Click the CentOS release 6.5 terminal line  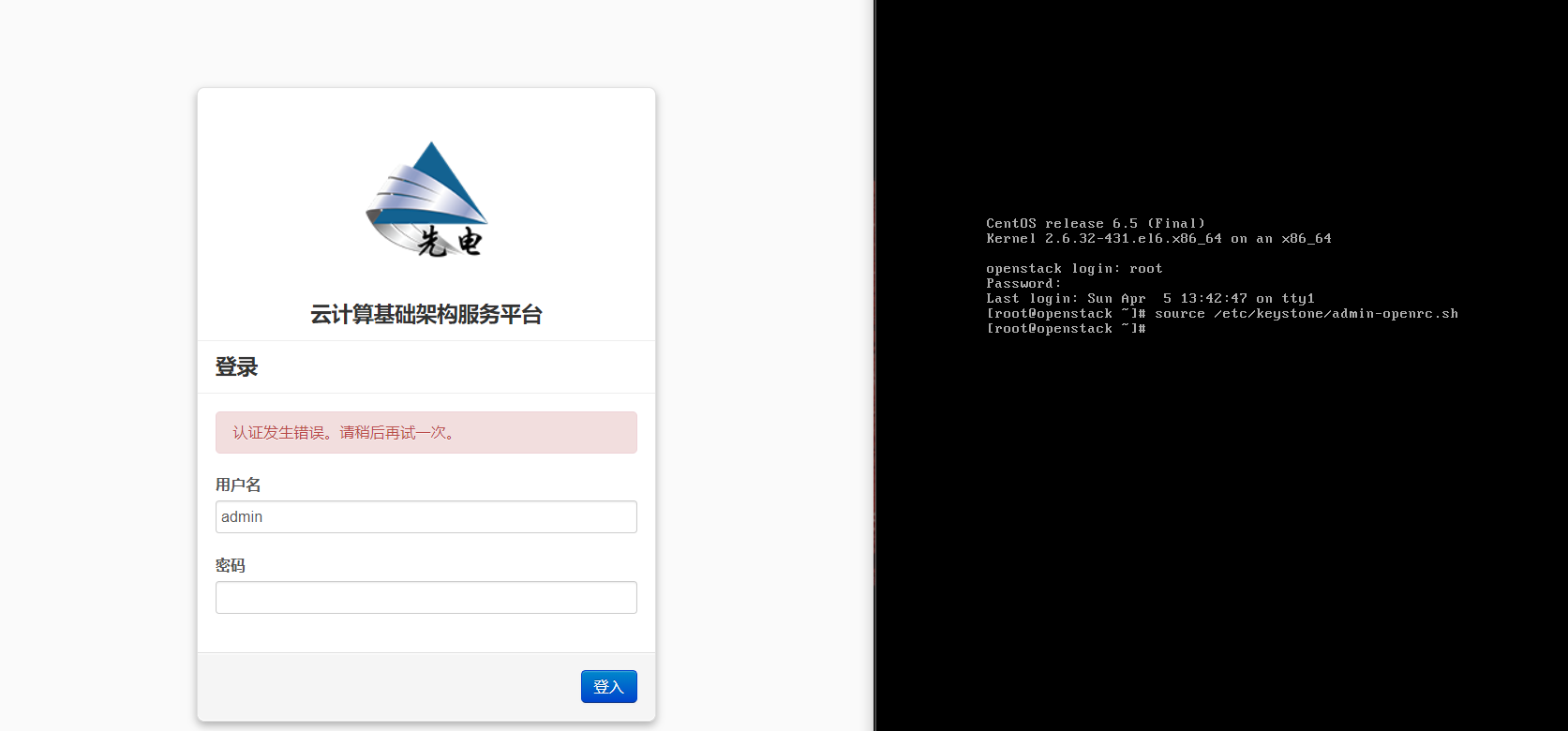coord(1095,223)
